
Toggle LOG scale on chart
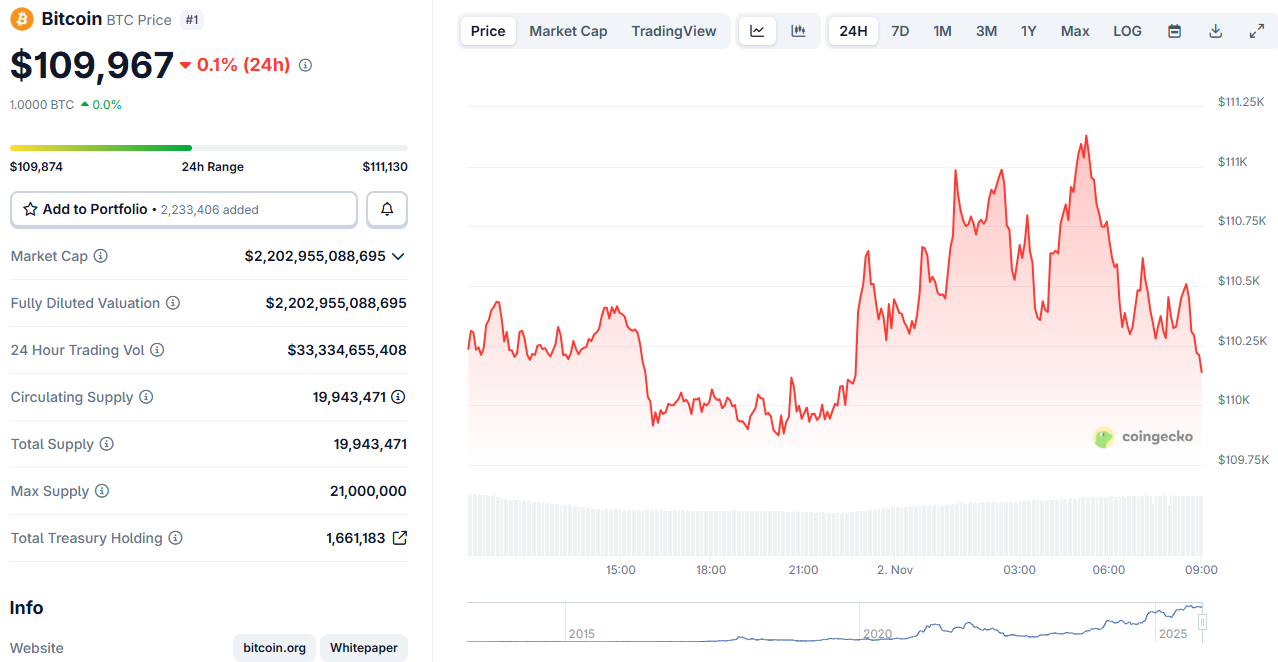1127,31
